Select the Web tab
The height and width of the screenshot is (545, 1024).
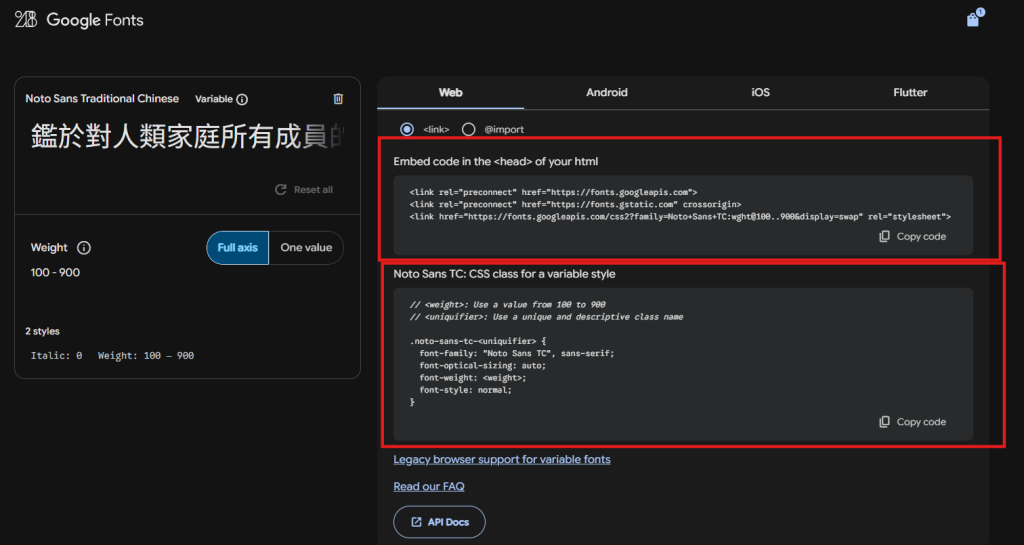tap(450, 93)
